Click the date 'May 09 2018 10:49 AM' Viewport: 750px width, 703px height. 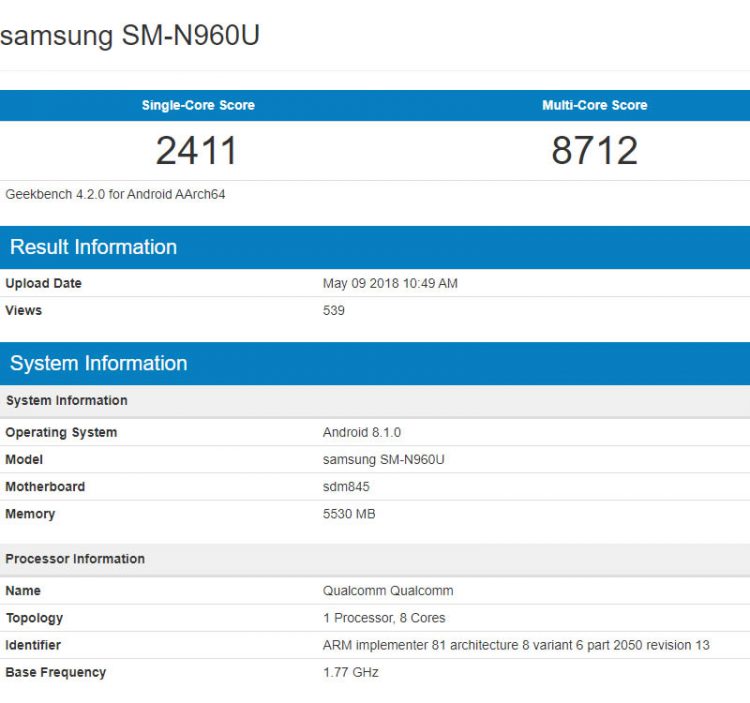[390, 283]
